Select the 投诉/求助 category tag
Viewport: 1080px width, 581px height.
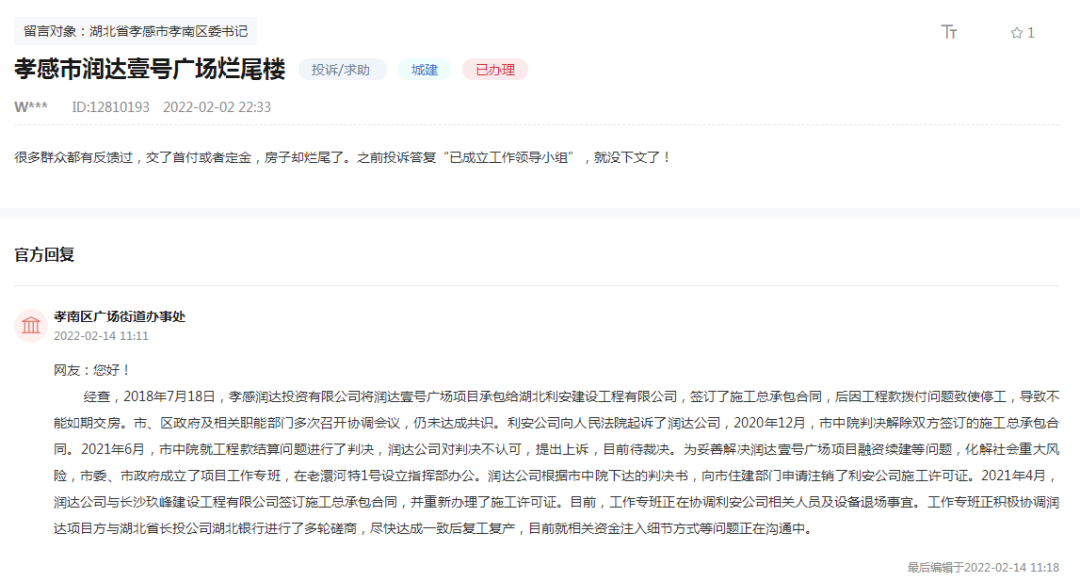coord(341,70)
